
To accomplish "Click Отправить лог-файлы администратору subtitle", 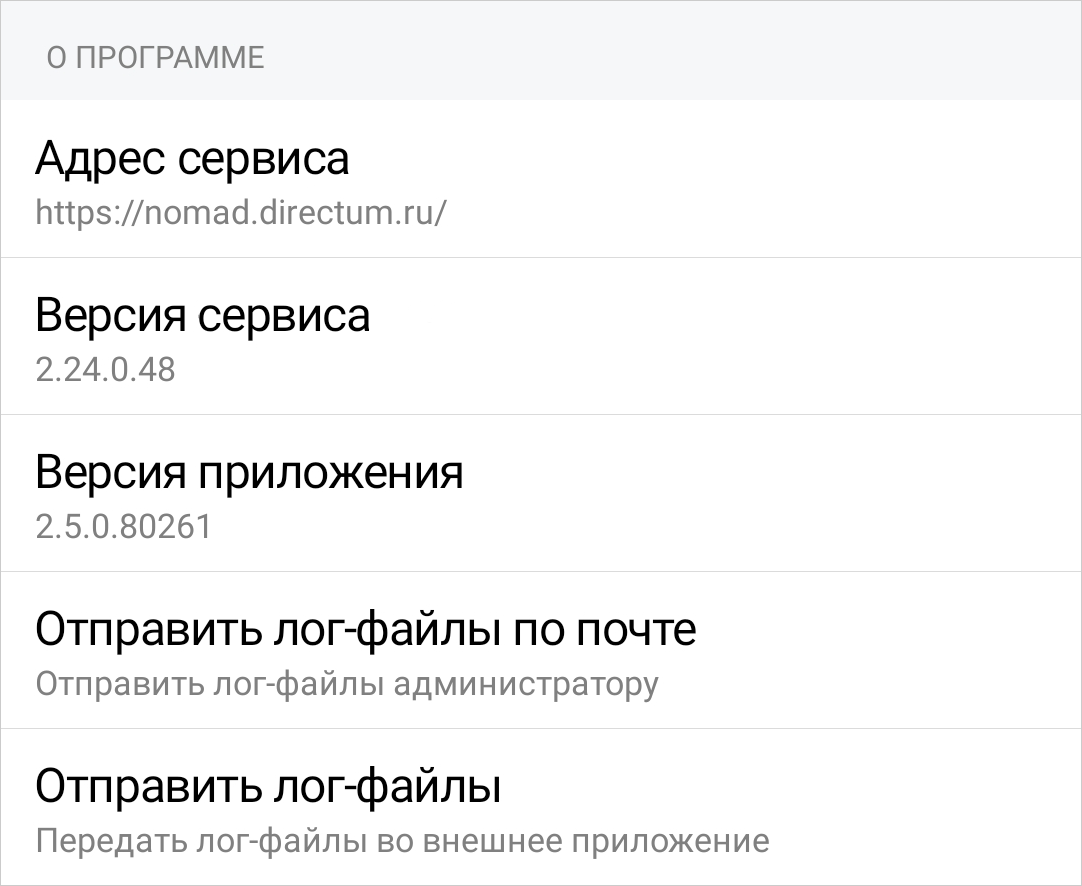I will (347, 684).
